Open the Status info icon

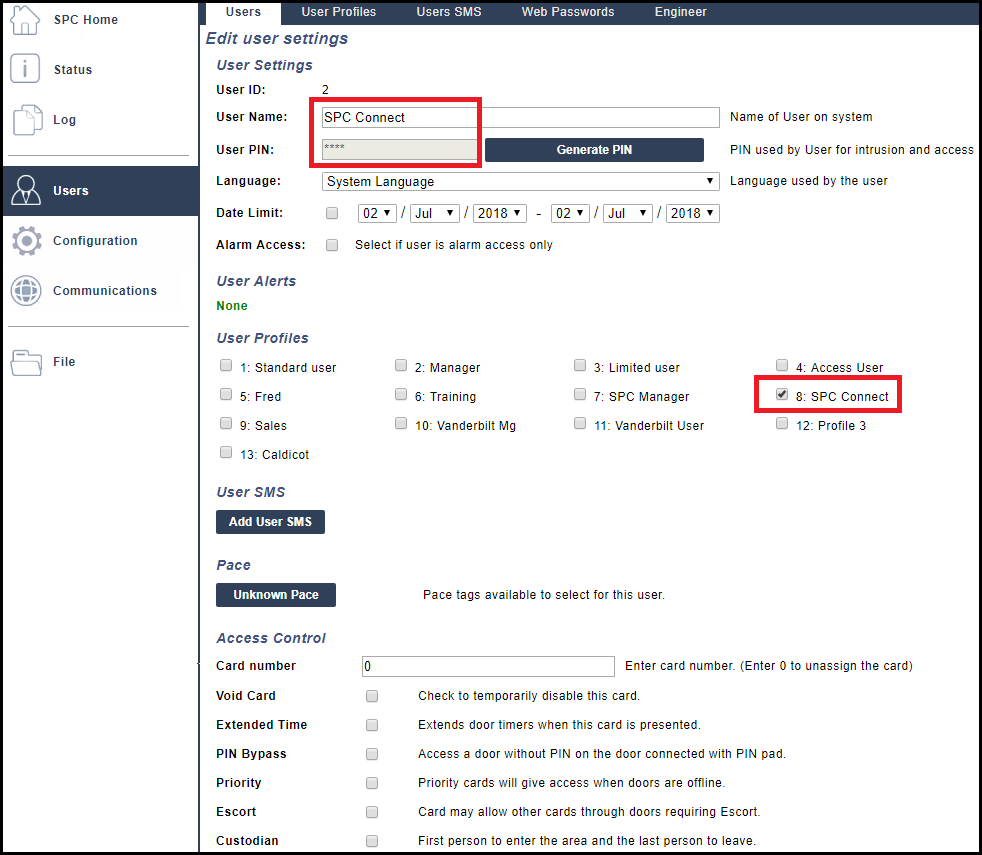click(x=26, y=70)
